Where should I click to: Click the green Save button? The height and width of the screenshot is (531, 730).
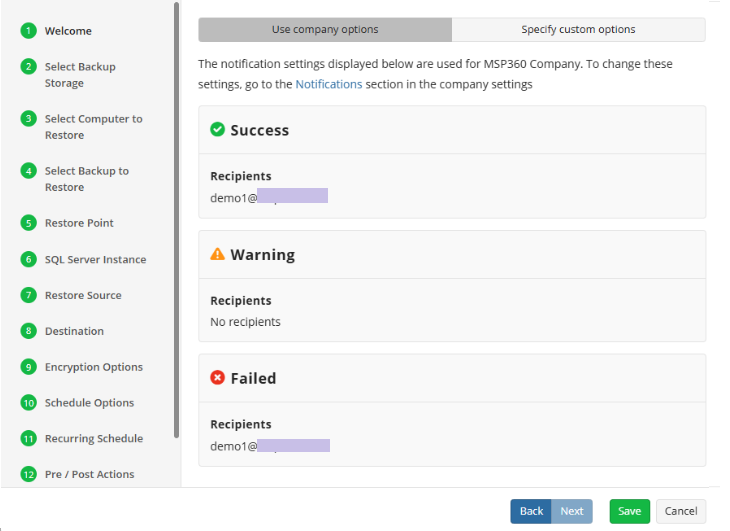tap(629, 511)
